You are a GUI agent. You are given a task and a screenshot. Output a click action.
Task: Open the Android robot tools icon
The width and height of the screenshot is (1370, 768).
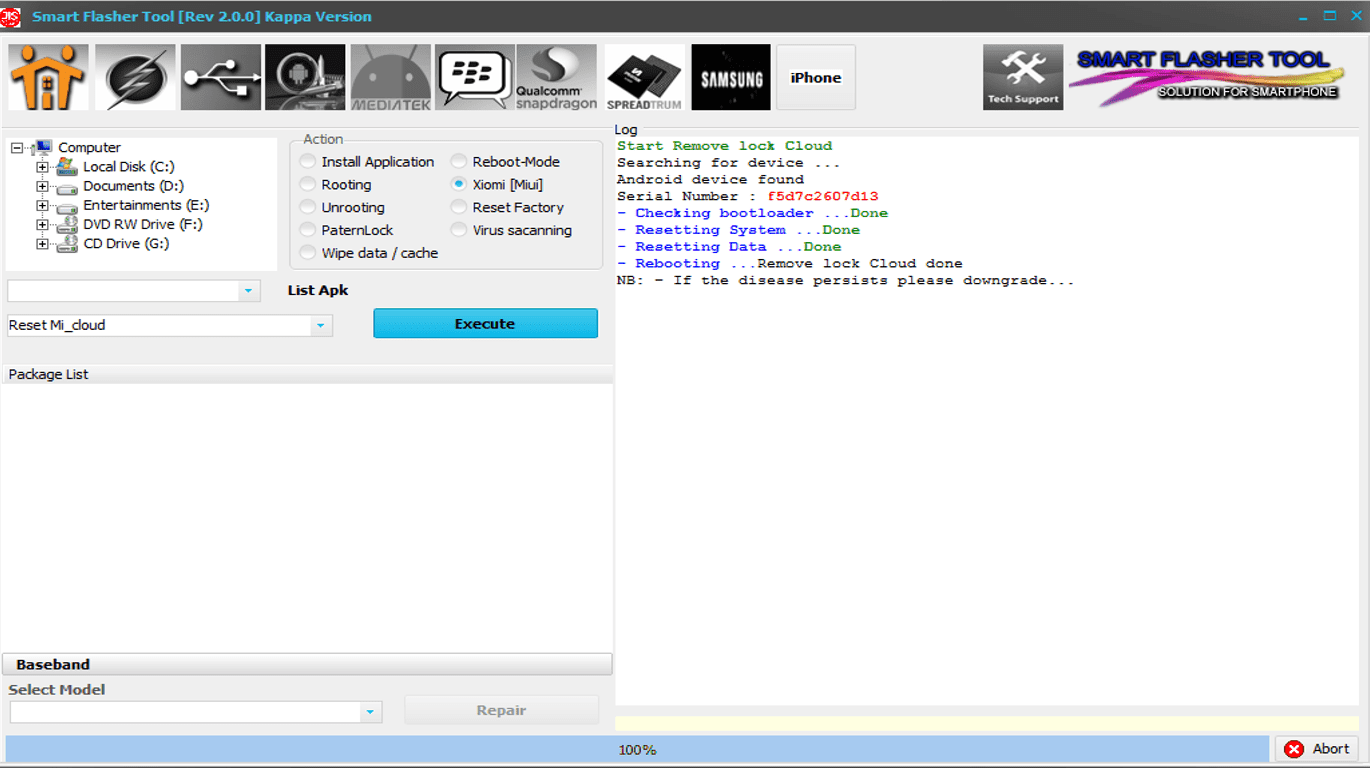click(x=305, y=77)
